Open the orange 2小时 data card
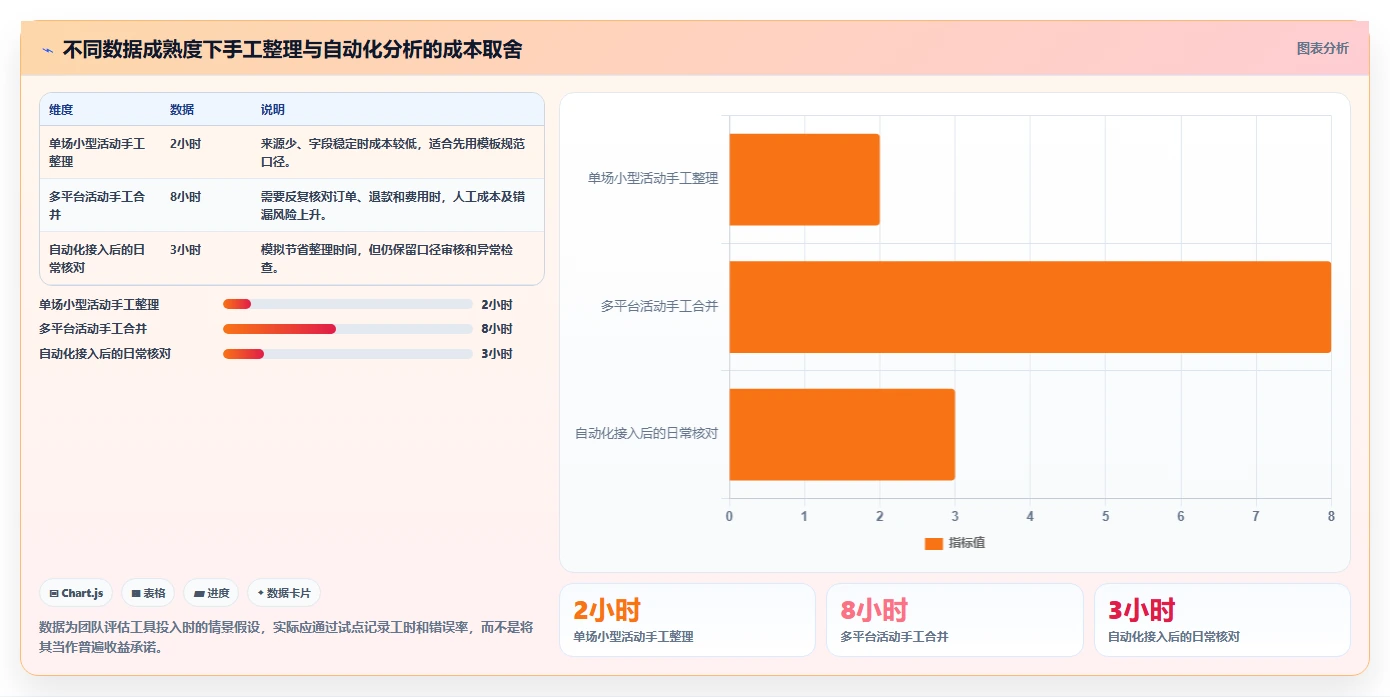This screenshot has width=1390, height=697. pyautogui.click(x=688, y=620)
